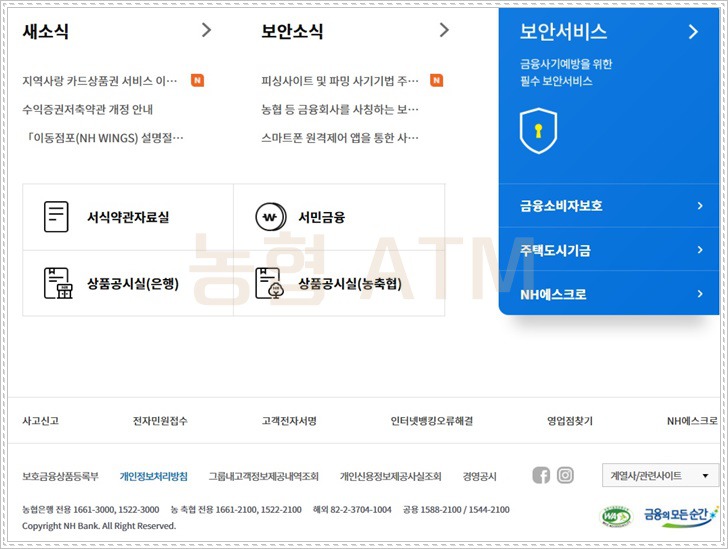
Task: Click NH에스크로 in footer menu row
Action: 692,421
